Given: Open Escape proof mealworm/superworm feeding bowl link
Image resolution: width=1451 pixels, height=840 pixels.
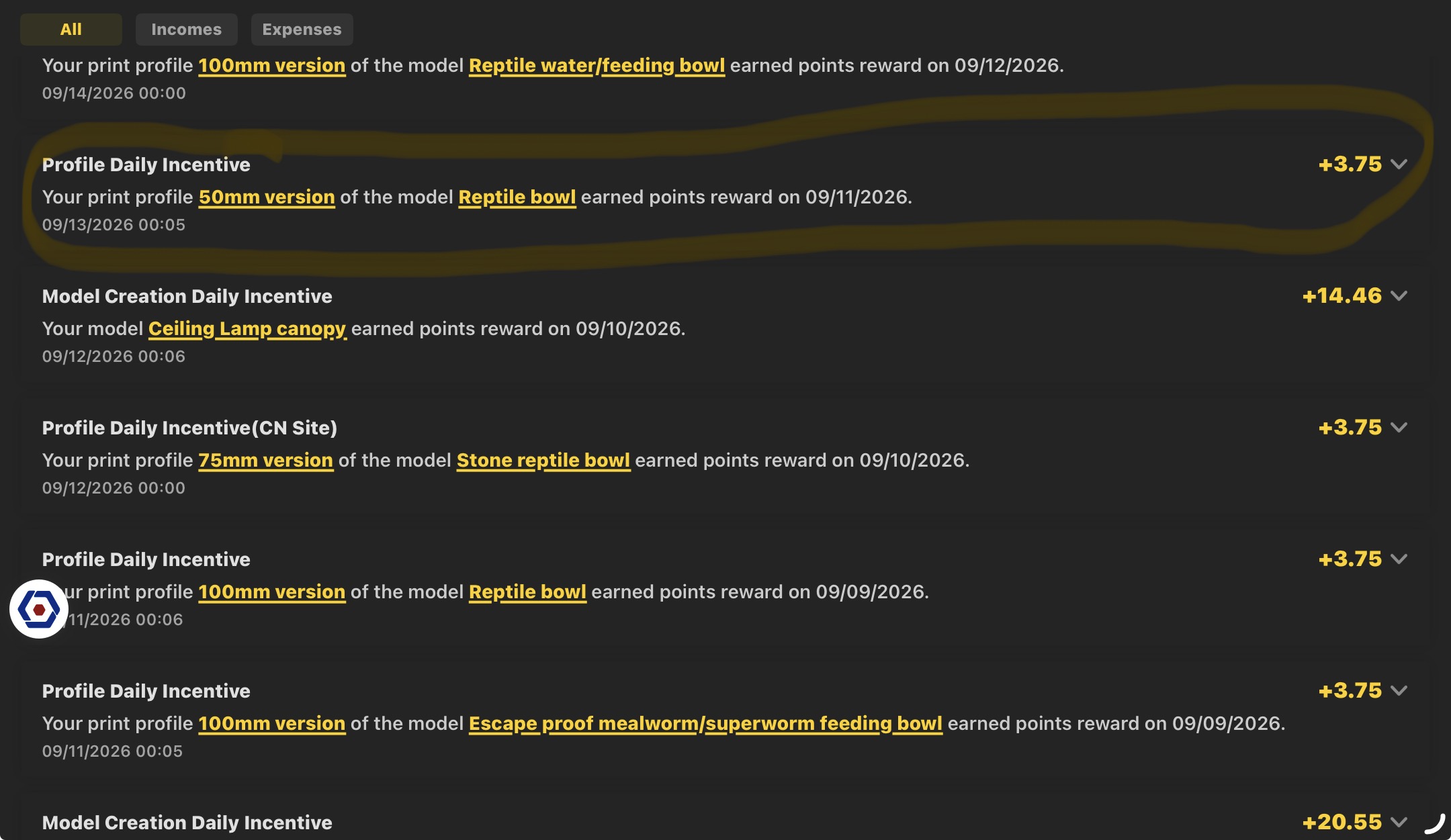Looking at the screenshot, I should coord(705,724).
